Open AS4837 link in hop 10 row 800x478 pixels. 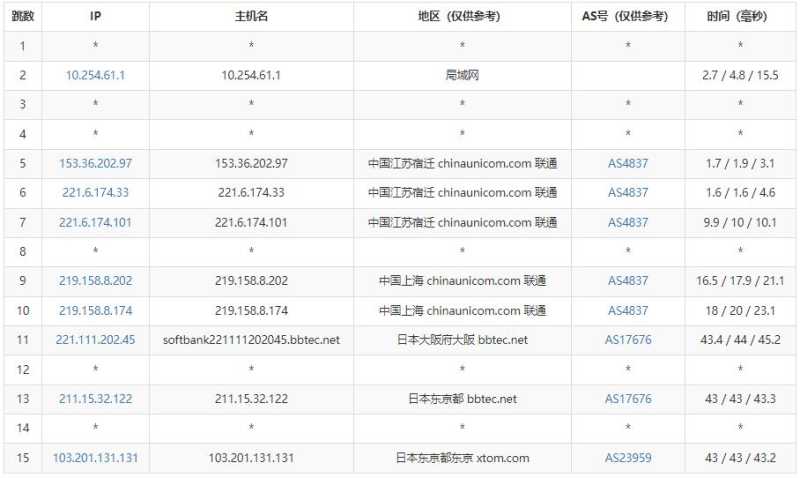(x=628, y=311)
